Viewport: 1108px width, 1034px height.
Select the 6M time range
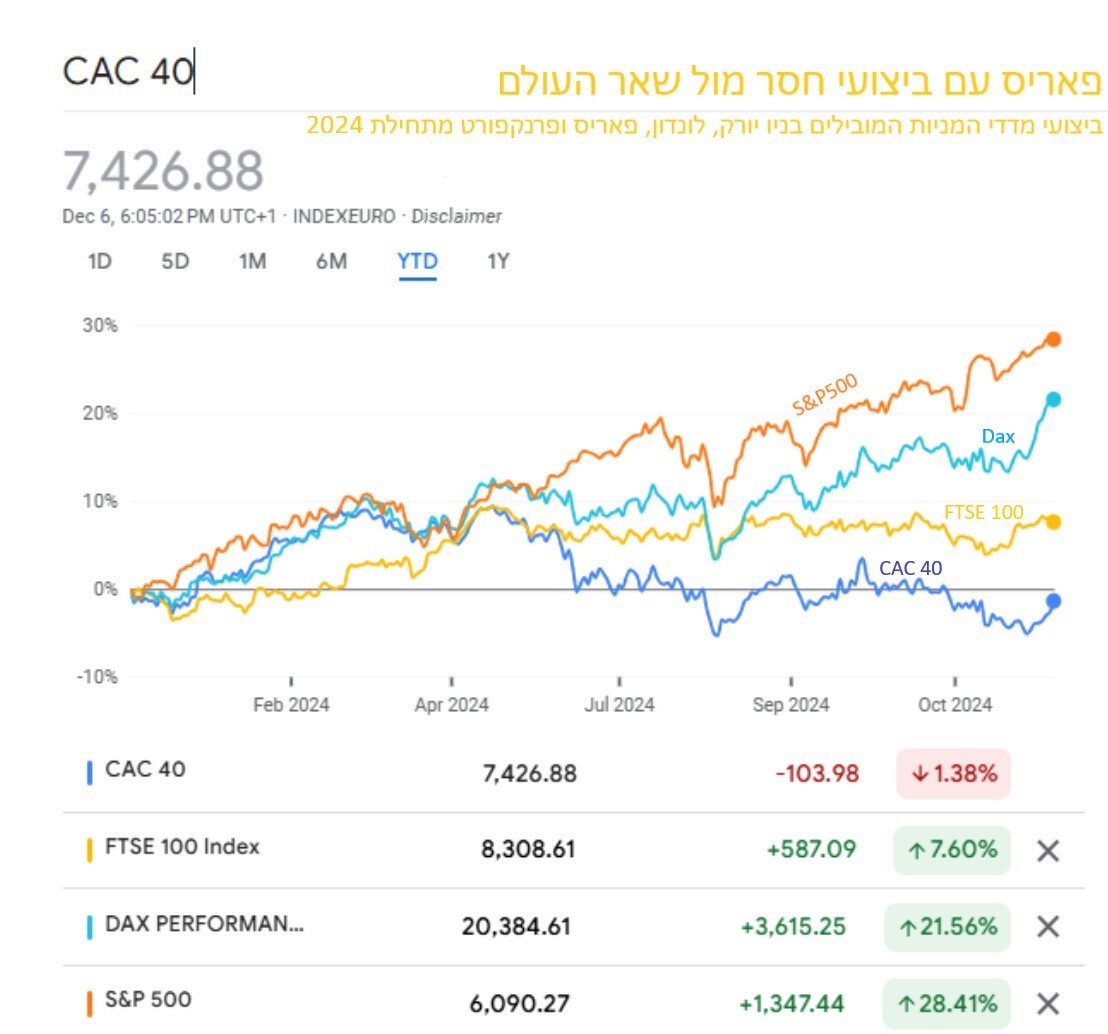[331, 262]
